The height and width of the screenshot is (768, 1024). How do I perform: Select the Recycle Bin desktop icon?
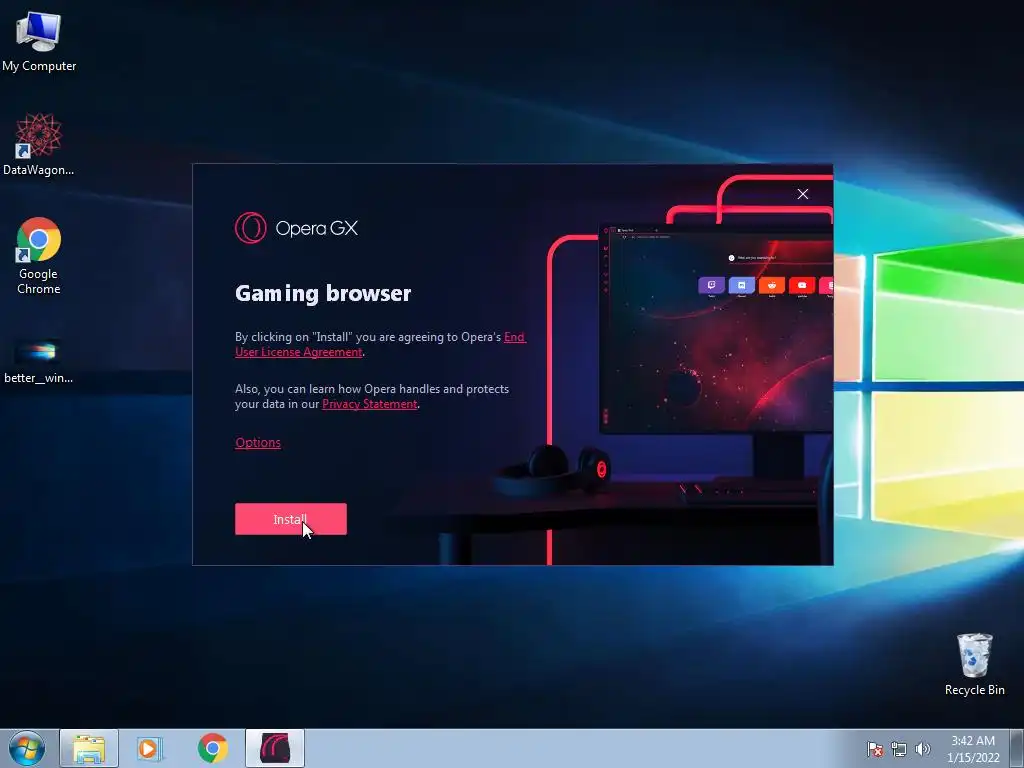pyautogui.click(x=974, y=664)
